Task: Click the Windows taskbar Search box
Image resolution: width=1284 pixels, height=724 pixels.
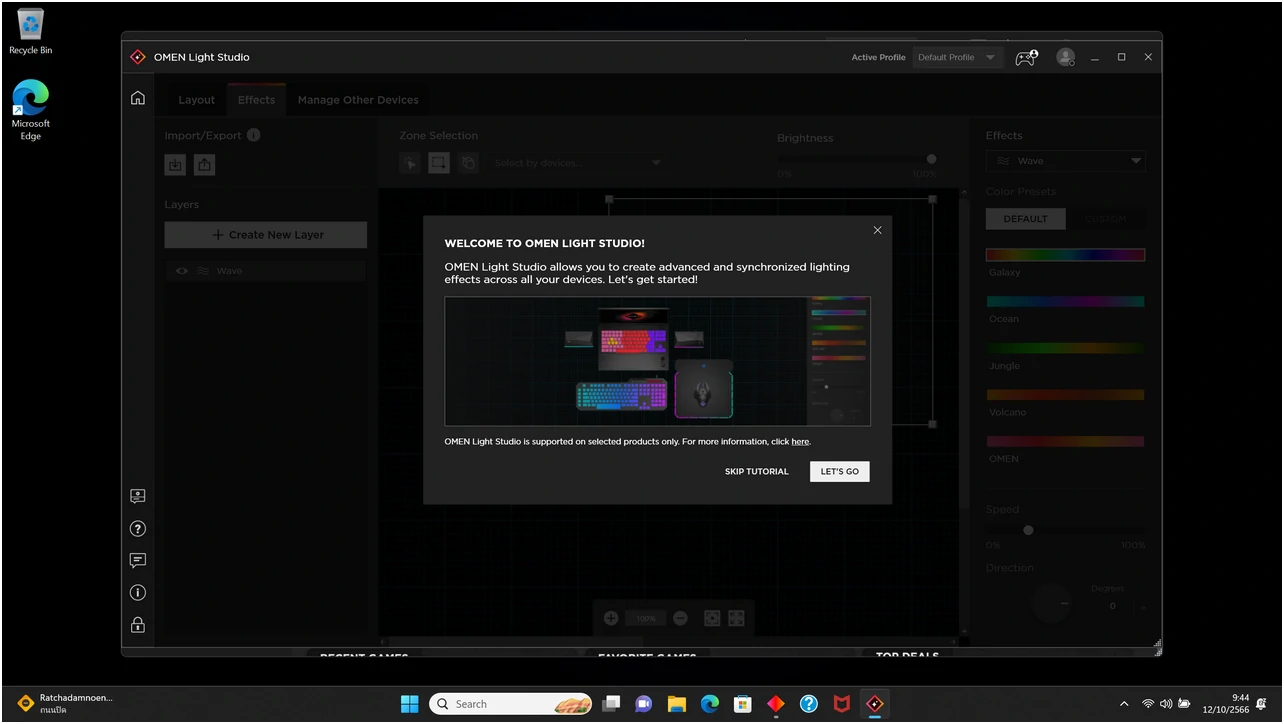Action: tap(511, 703)
